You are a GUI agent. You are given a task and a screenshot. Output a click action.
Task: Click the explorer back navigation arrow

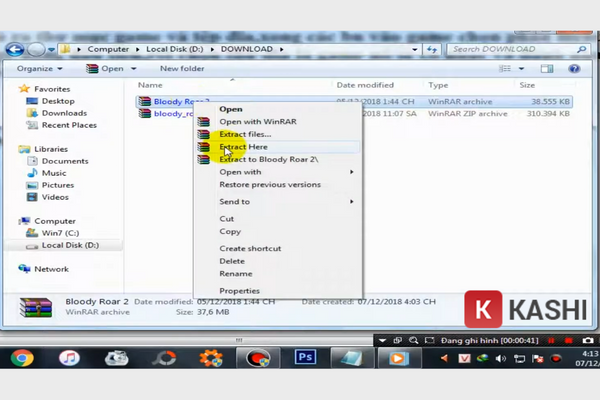pos(15,49)
